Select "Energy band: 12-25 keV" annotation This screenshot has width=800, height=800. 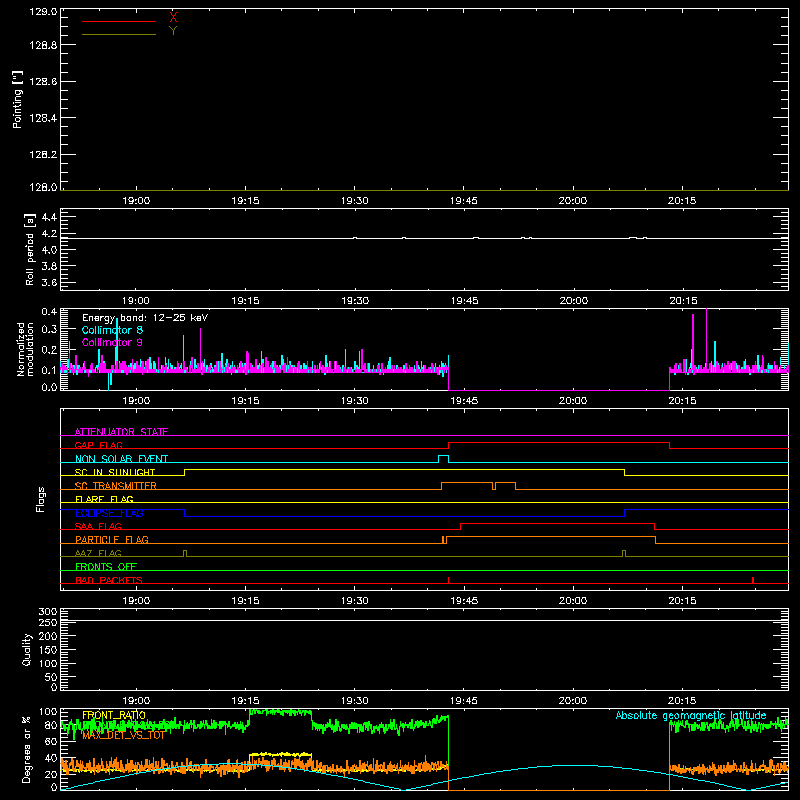(x=145, y=318)
